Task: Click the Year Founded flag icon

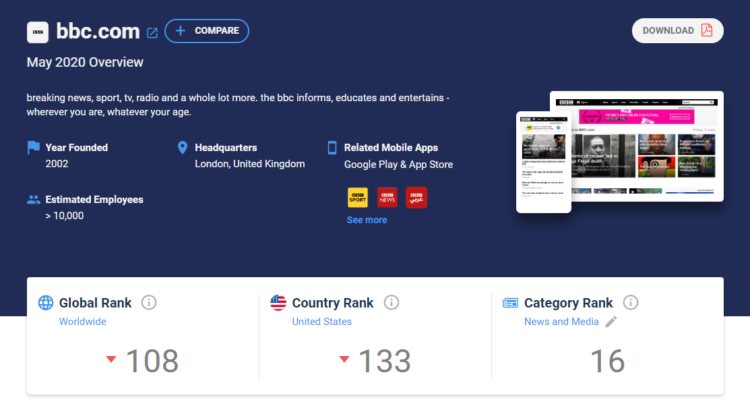Action: tap(33, 147)
